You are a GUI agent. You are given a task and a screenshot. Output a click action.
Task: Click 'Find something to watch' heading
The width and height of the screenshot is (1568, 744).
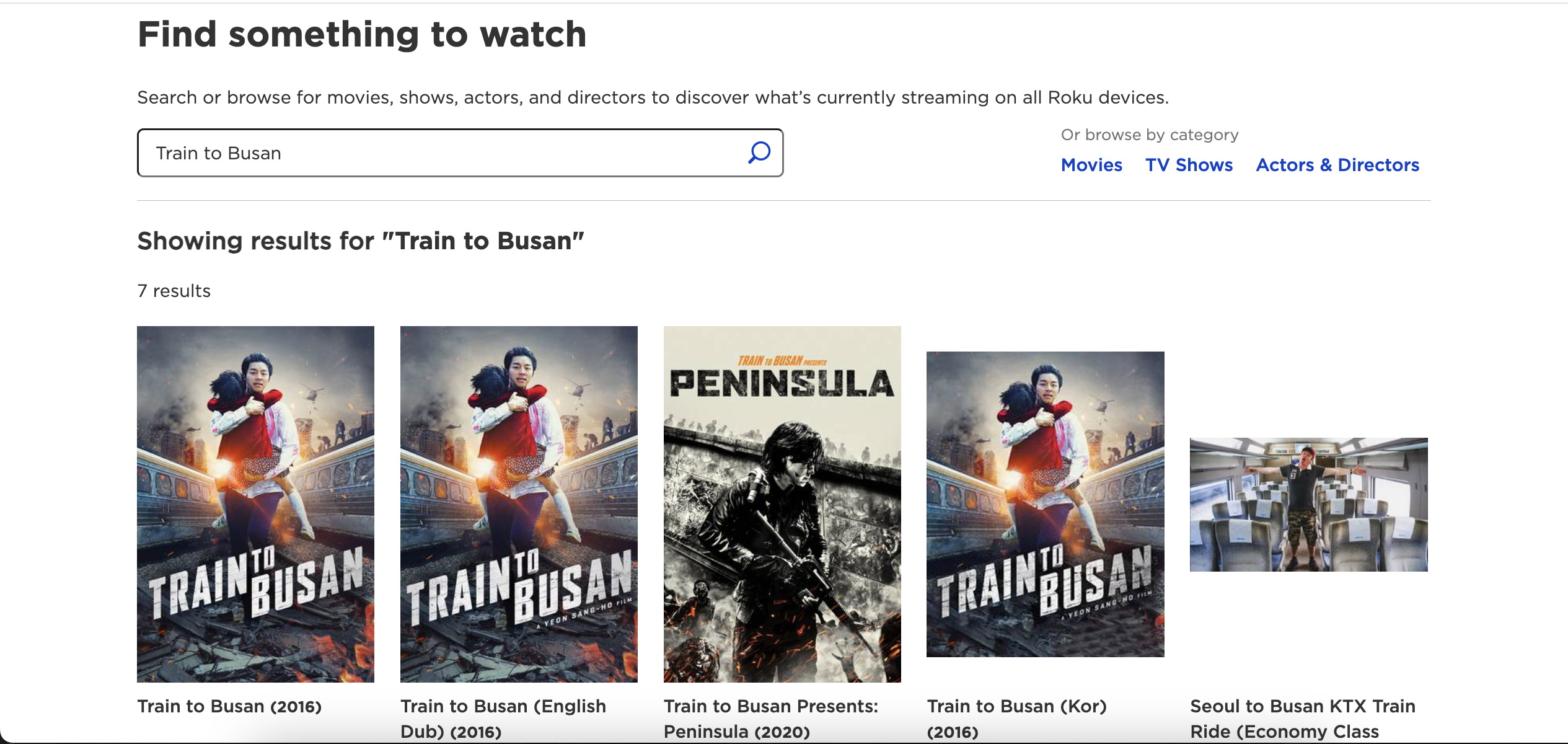362,34
